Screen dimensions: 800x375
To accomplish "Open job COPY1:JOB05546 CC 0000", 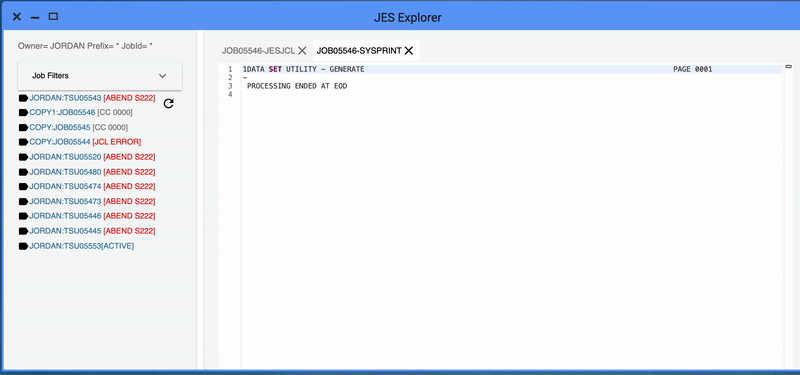I will pos(81,112).
